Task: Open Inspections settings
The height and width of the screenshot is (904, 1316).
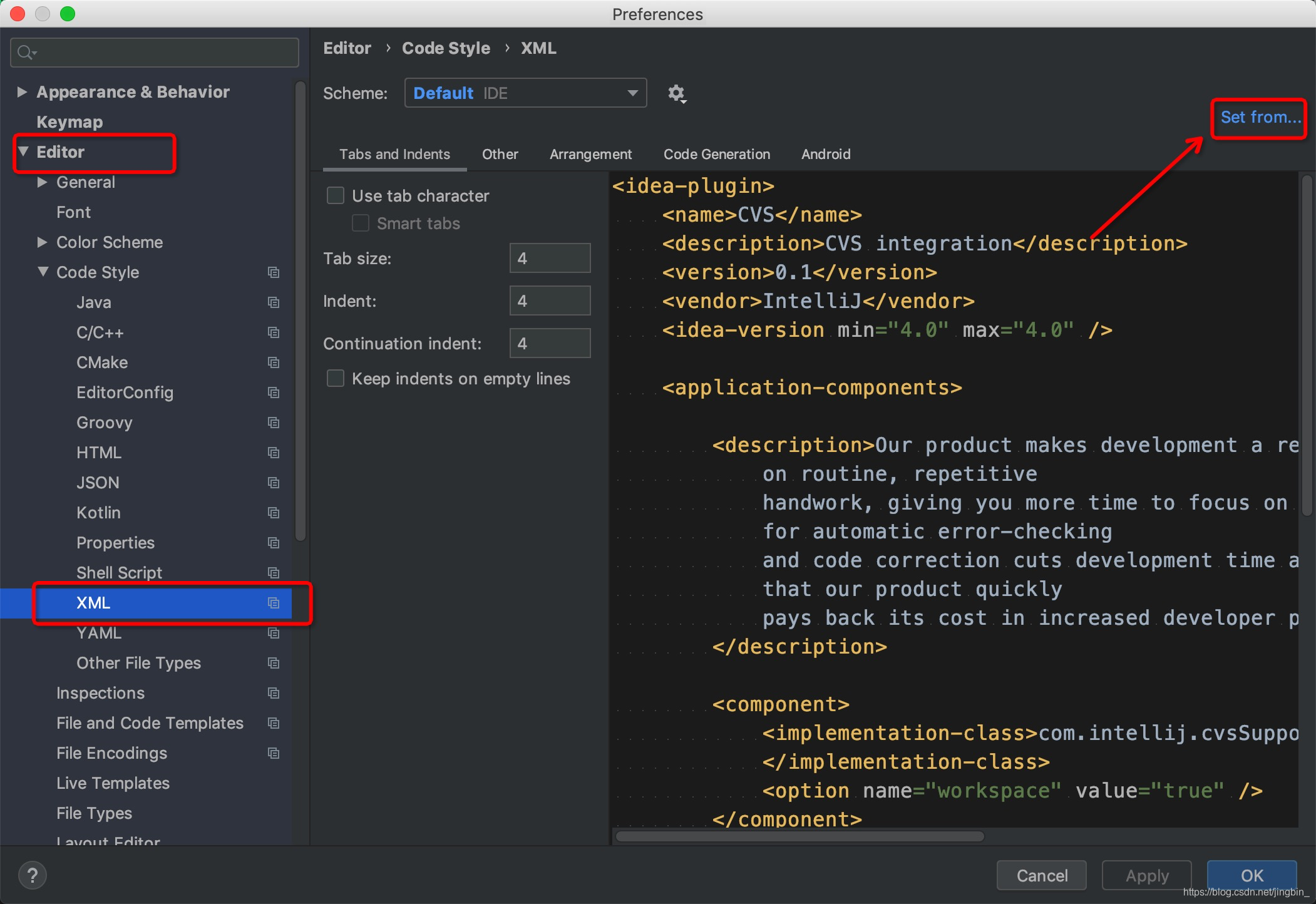Action: [100, 693]
